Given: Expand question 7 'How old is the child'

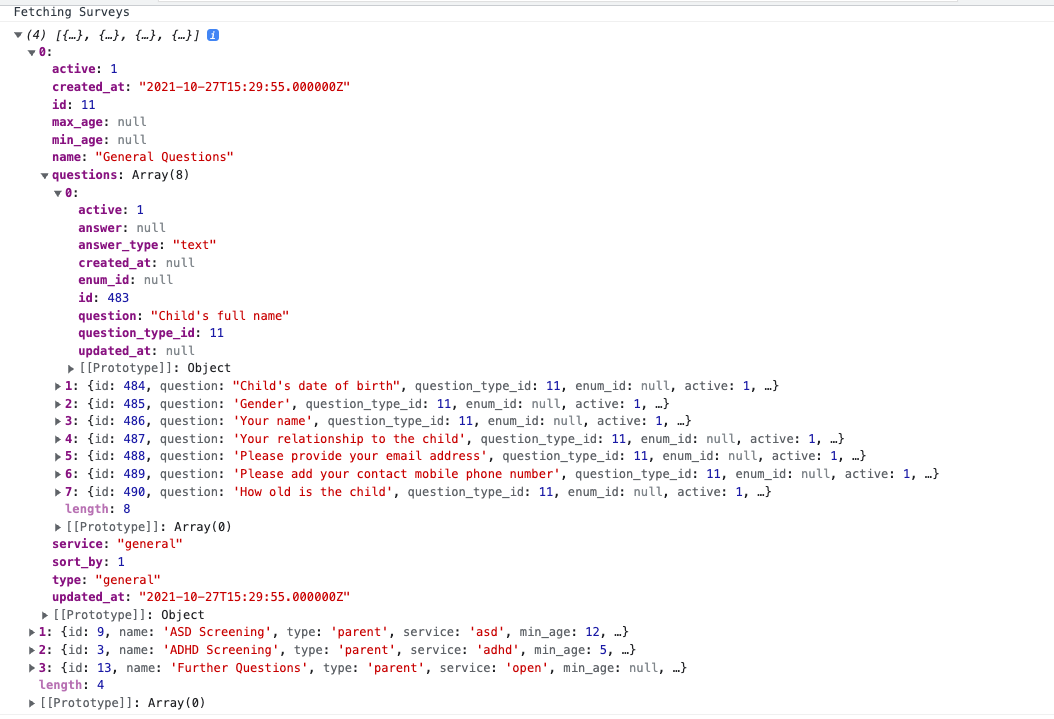Looking at the screenshot, I should pyautogui.click(x=58, y=493).
